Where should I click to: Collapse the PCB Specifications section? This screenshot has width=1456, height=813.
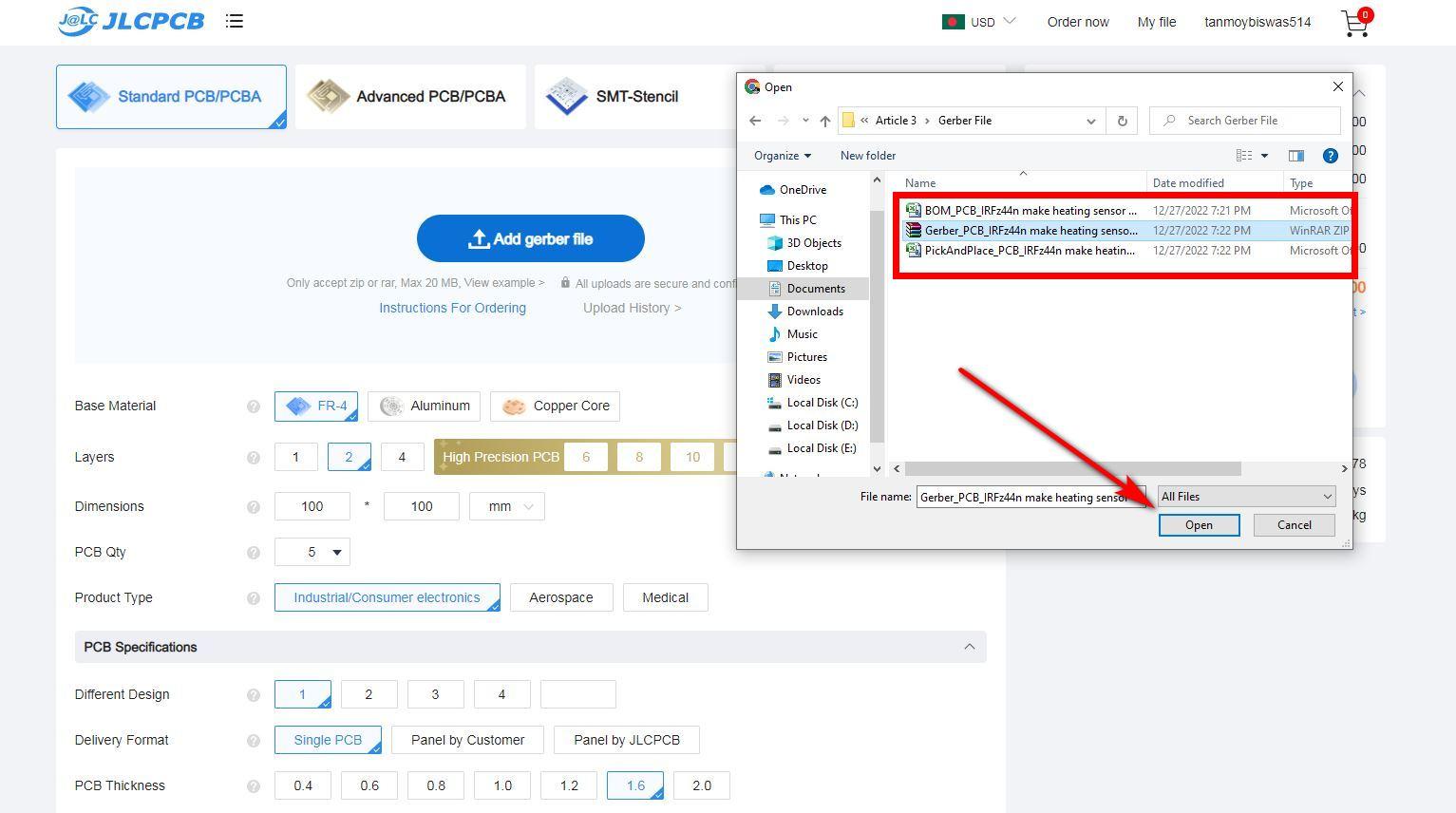(x=969, y=647)
